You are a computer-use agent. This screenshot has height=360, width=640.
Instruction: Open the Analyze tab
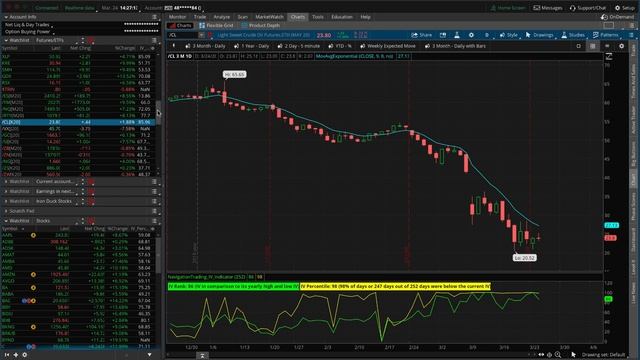(222, 17)
